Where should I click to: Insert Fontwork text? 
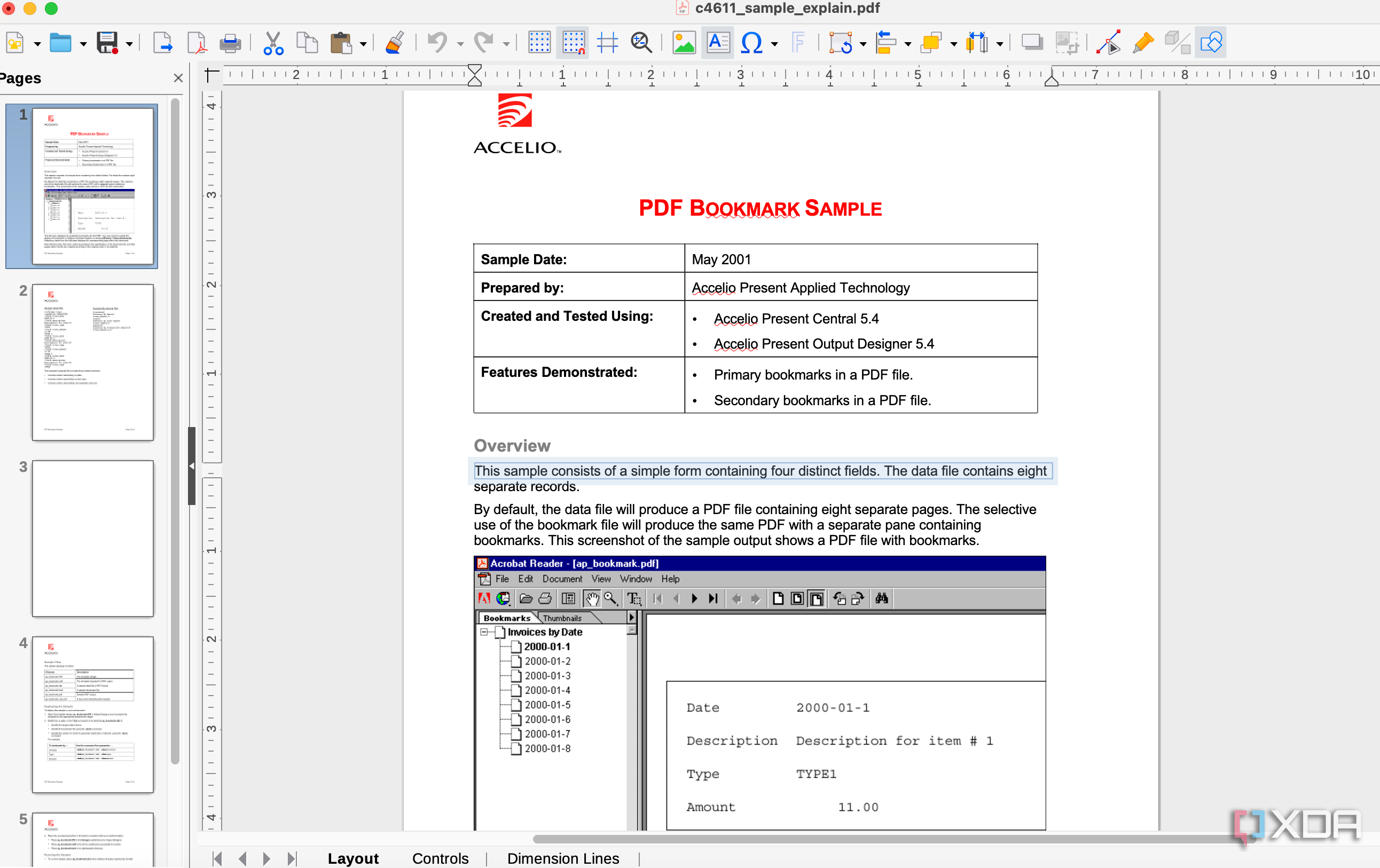[x=798, y=43]
